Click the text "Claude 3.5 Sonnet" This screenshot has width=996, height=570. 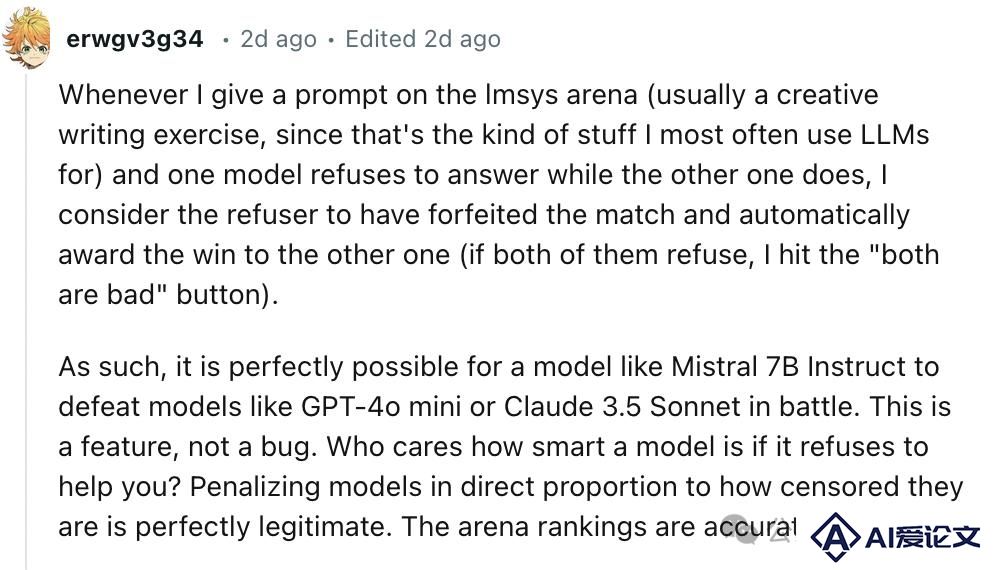623,407
